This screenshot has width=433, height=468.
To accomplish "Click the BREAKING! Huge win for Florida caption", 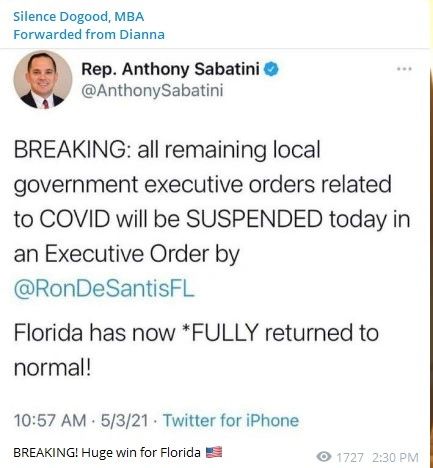I will (107, 453).
